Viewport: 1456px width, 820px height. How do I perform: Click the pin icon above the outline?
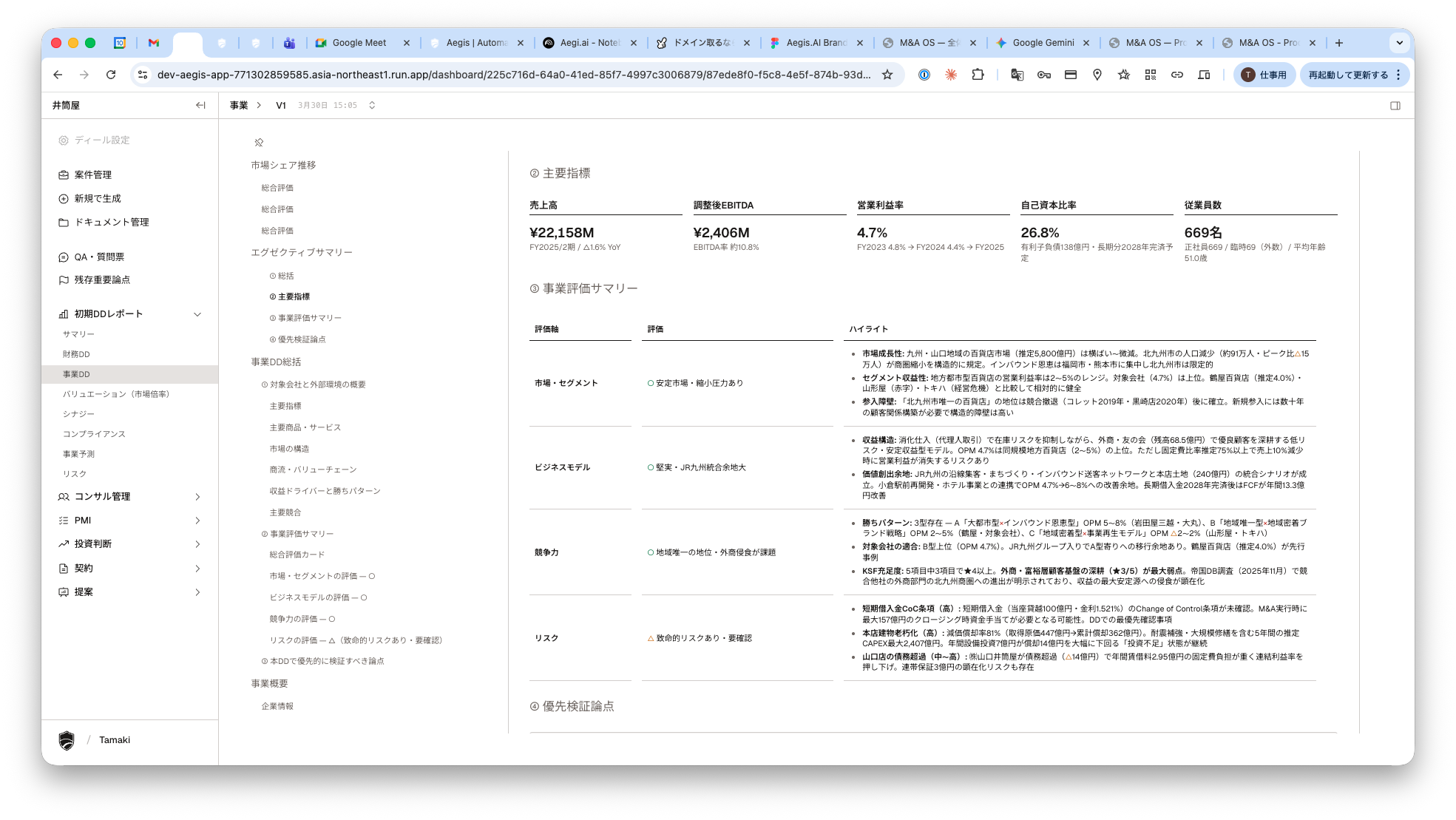click(x=259, y=142)
